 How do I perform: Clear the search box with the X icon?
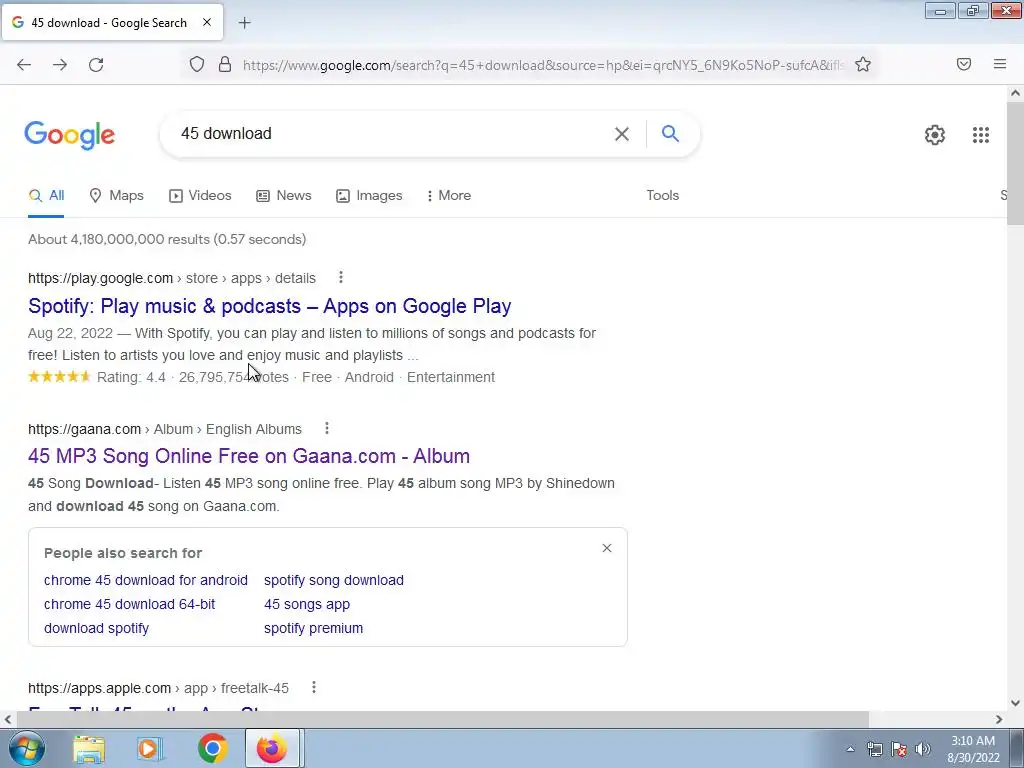click(622, 134)
